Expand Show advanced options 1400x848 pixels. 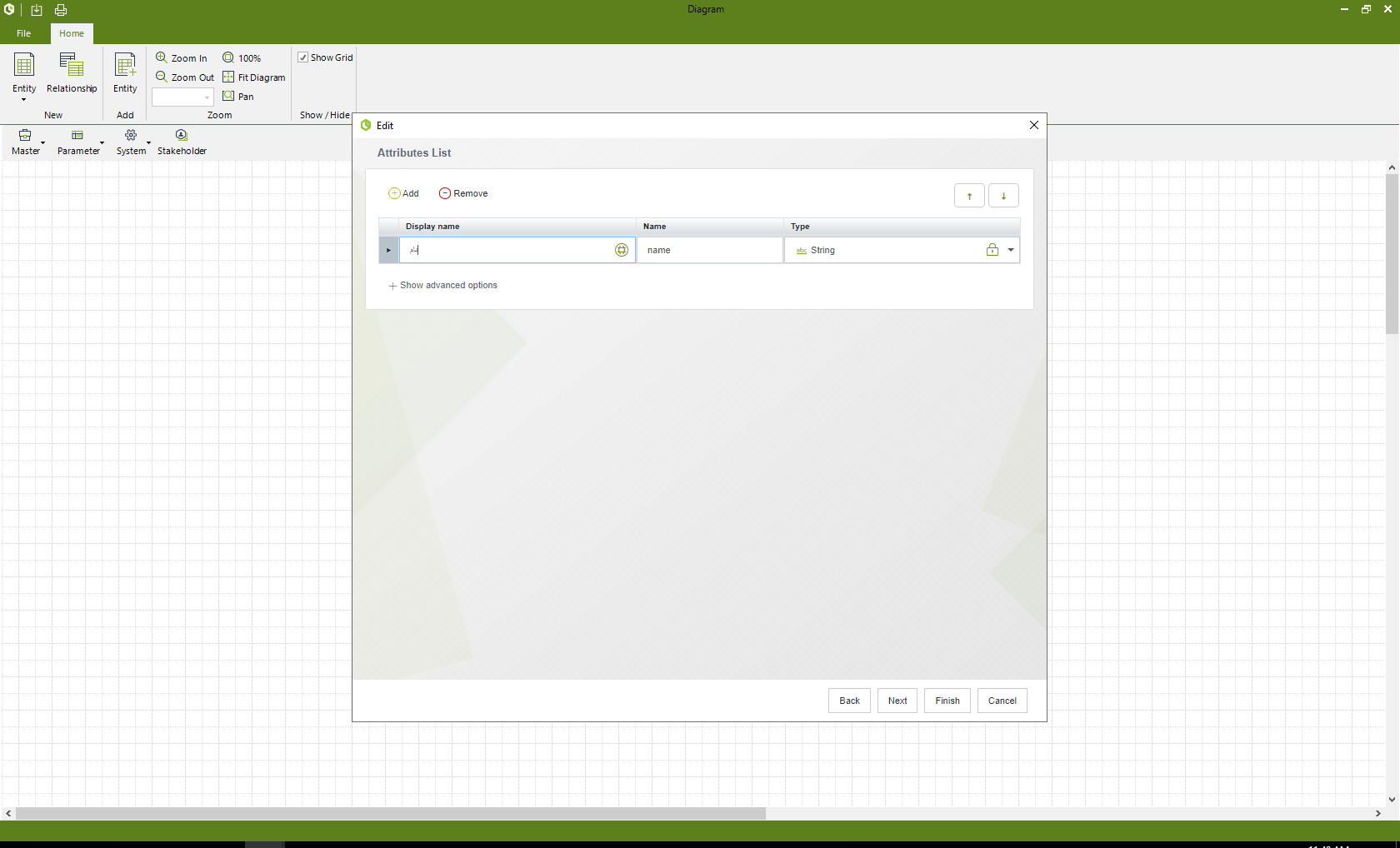(x=442, y=285)
